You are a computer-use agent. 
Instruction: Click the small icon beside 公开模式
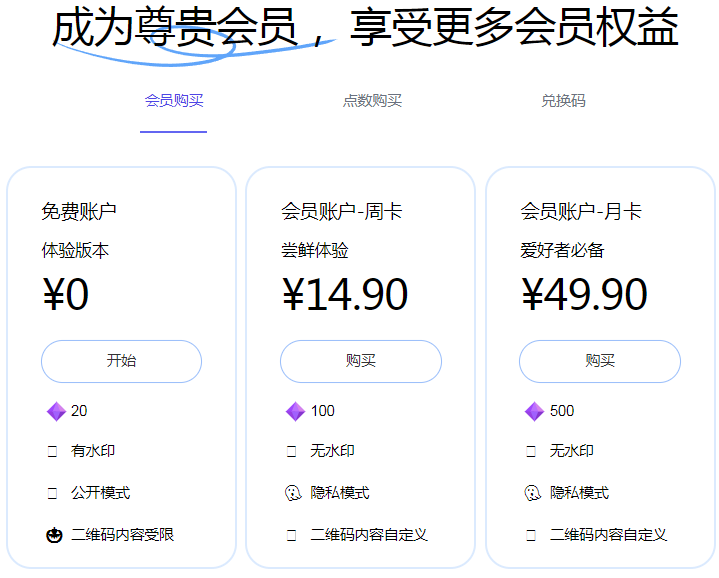52,493
